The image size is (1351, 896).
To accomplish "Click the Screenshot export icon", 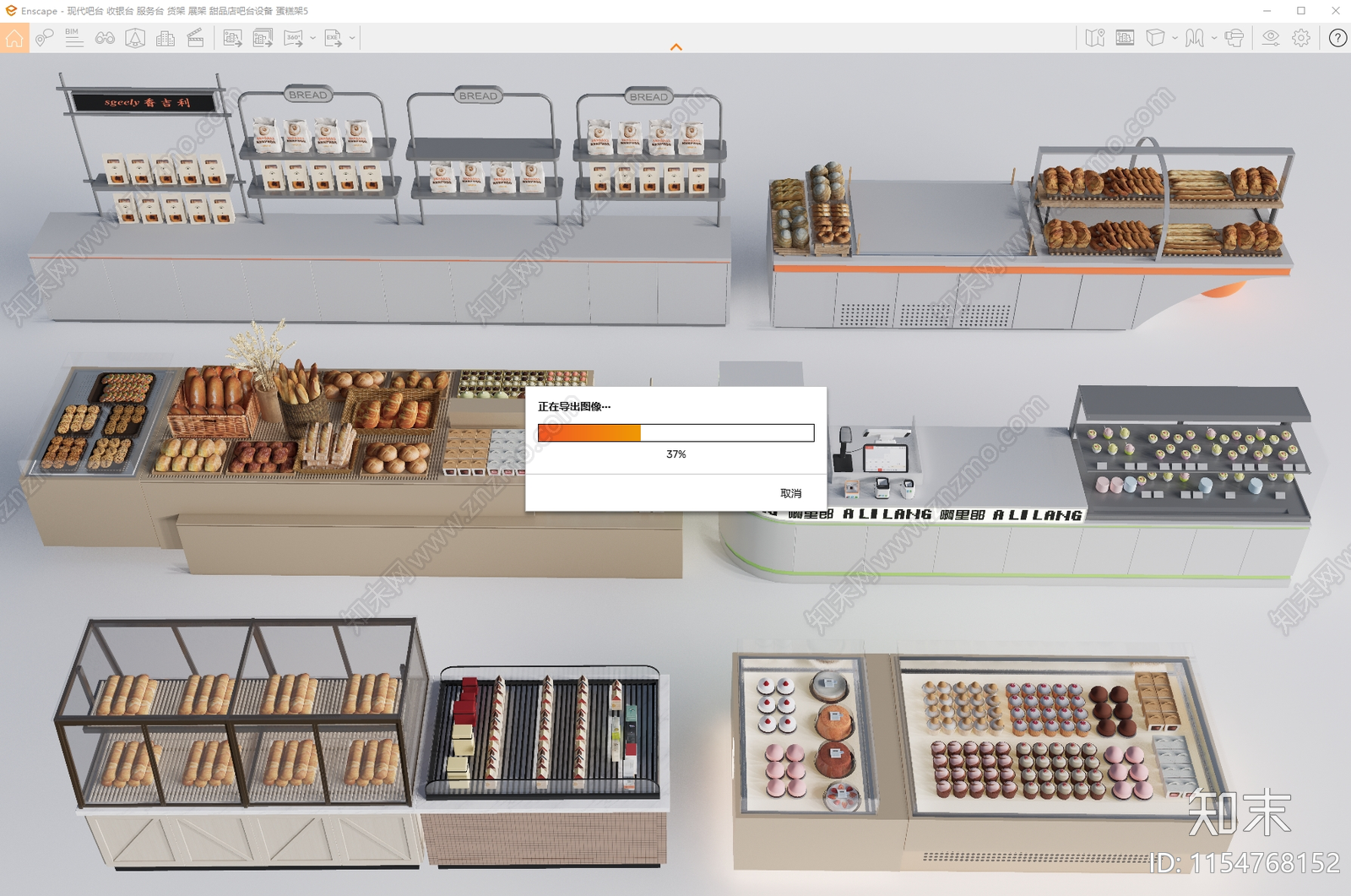I will click(233, 38).
